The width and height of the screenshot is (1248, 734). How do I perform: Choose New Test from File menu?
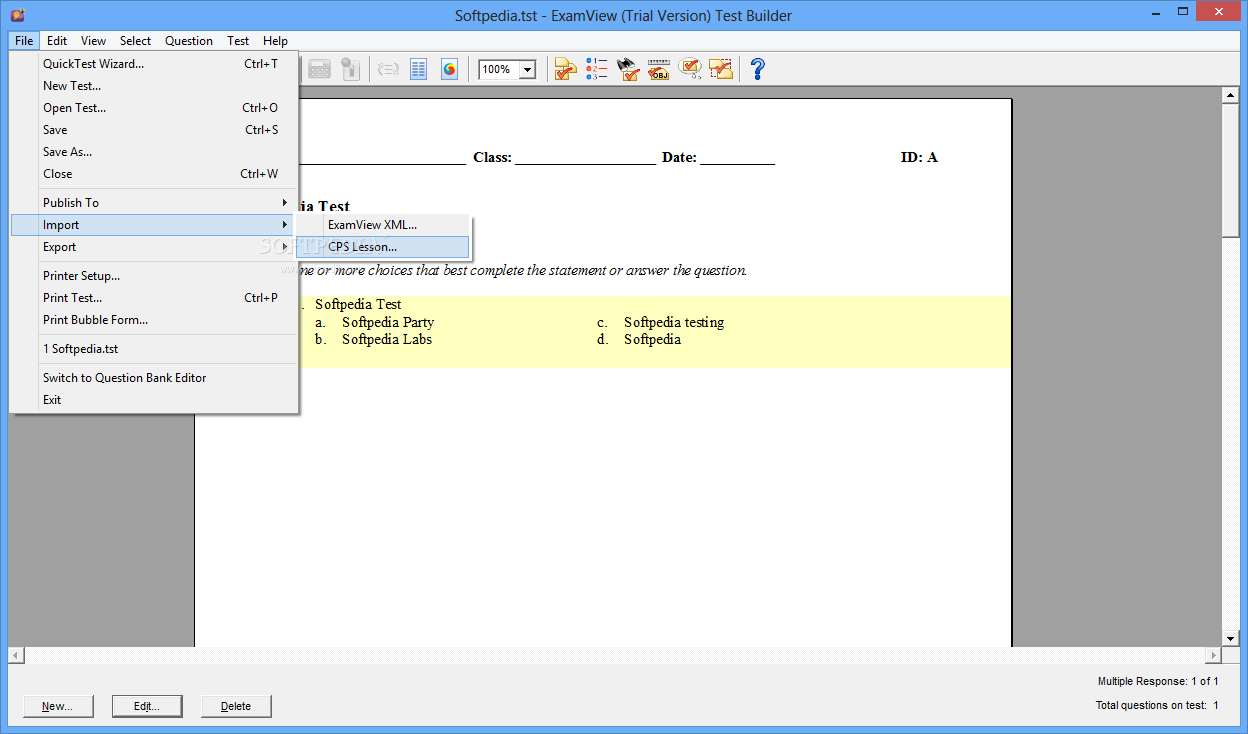[x=154, y=86]
